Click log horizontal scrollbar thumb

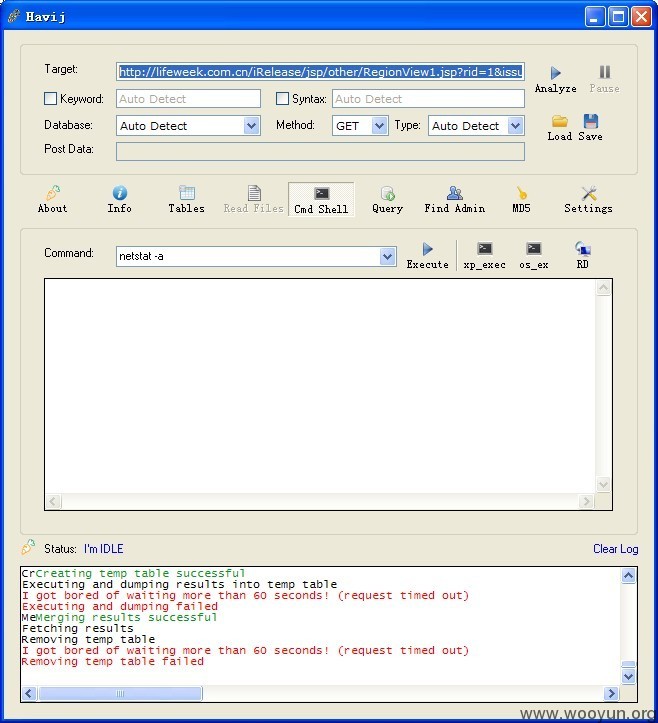tap(120, 693)
